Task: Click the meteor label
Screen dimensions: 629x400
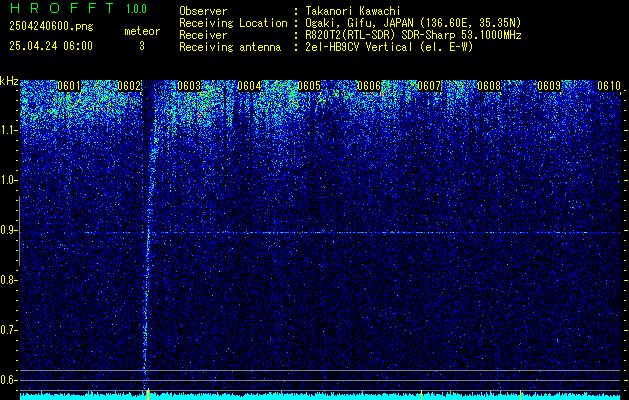Action: click(142, 31)
